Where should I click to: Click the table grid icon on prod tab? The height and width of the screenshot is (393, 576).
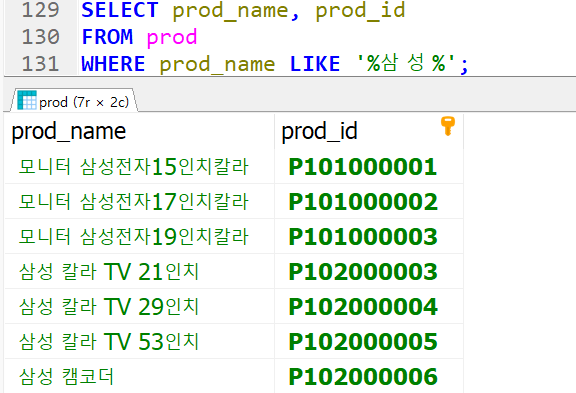[27, 100]
